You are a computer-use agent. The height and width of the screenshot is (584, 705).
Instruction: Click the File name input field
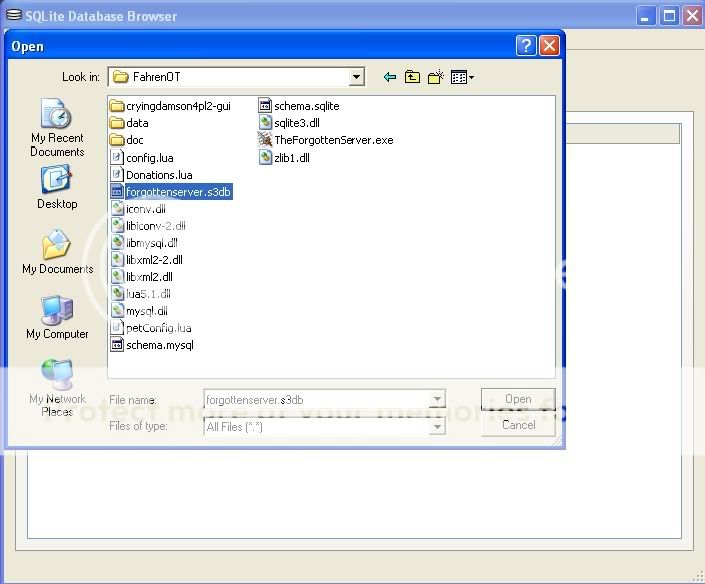[317, 399]
